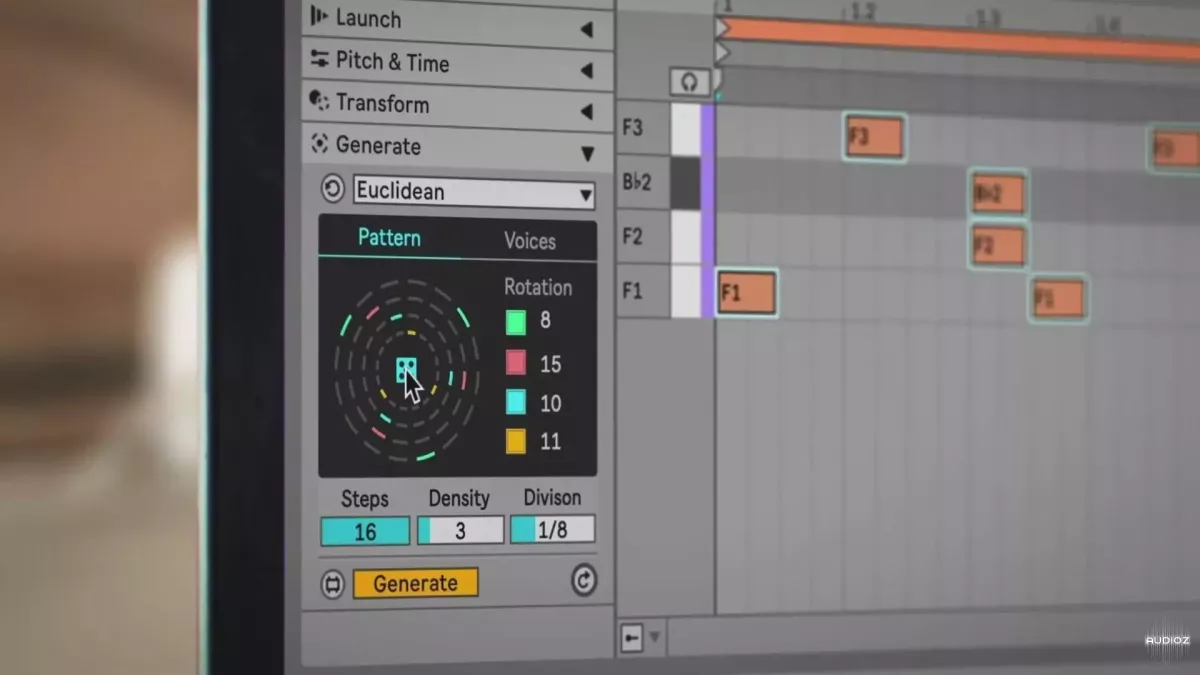Expand the Transform section arrow
The width and height of the screenshot is (1200, 675).
point(586,112)
